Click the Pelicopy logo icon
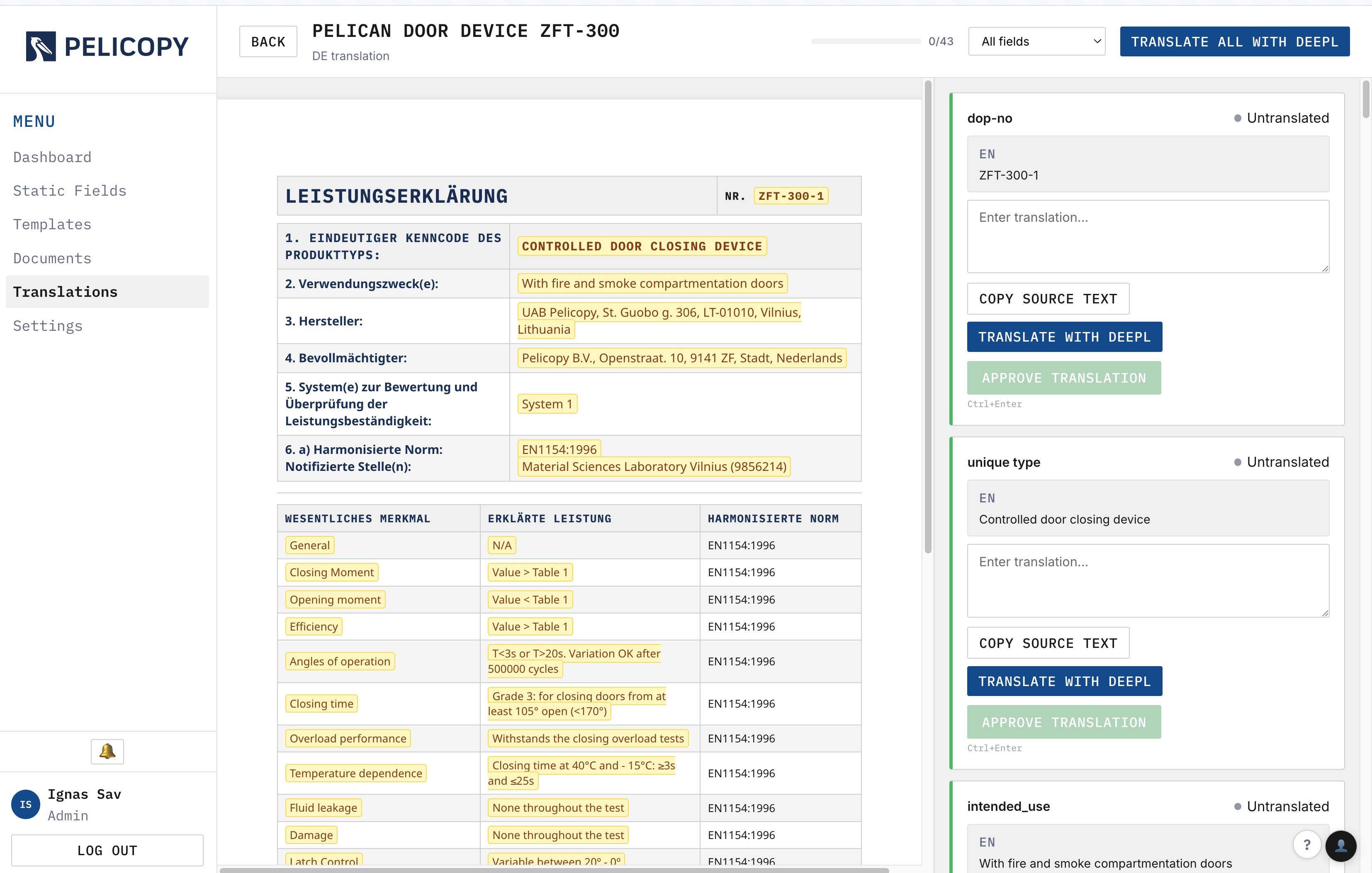The height and width of the screenshot is (873, 1372). coord(41,46)
